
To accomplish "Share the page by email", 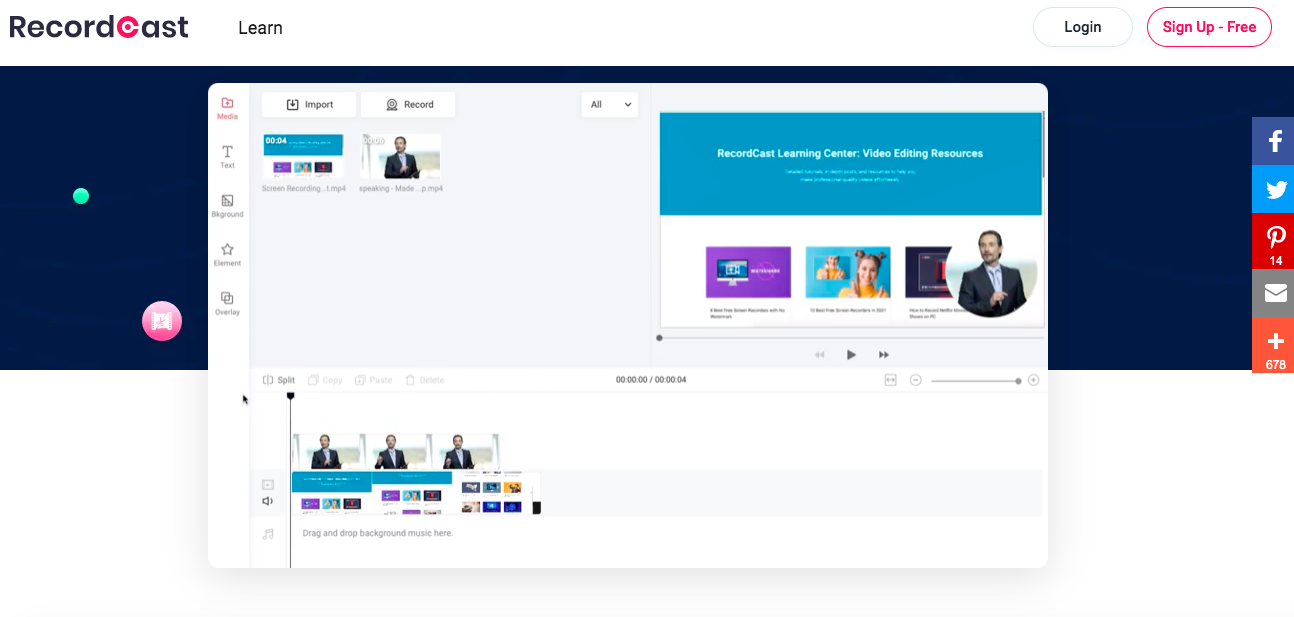I will click(x=1273, y=293).
